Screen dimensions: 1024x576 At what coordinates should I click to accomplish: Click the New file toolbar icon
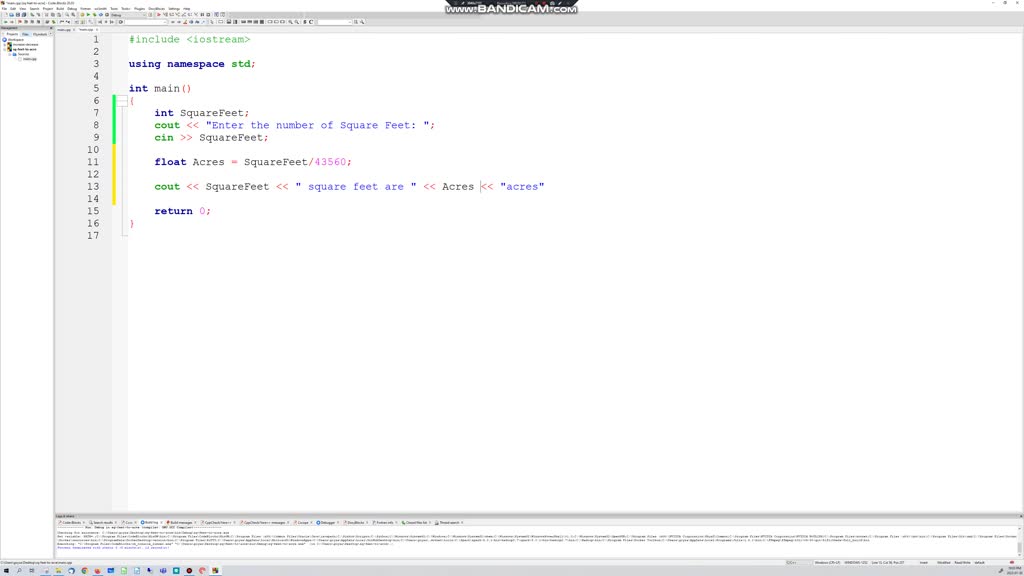4,15
